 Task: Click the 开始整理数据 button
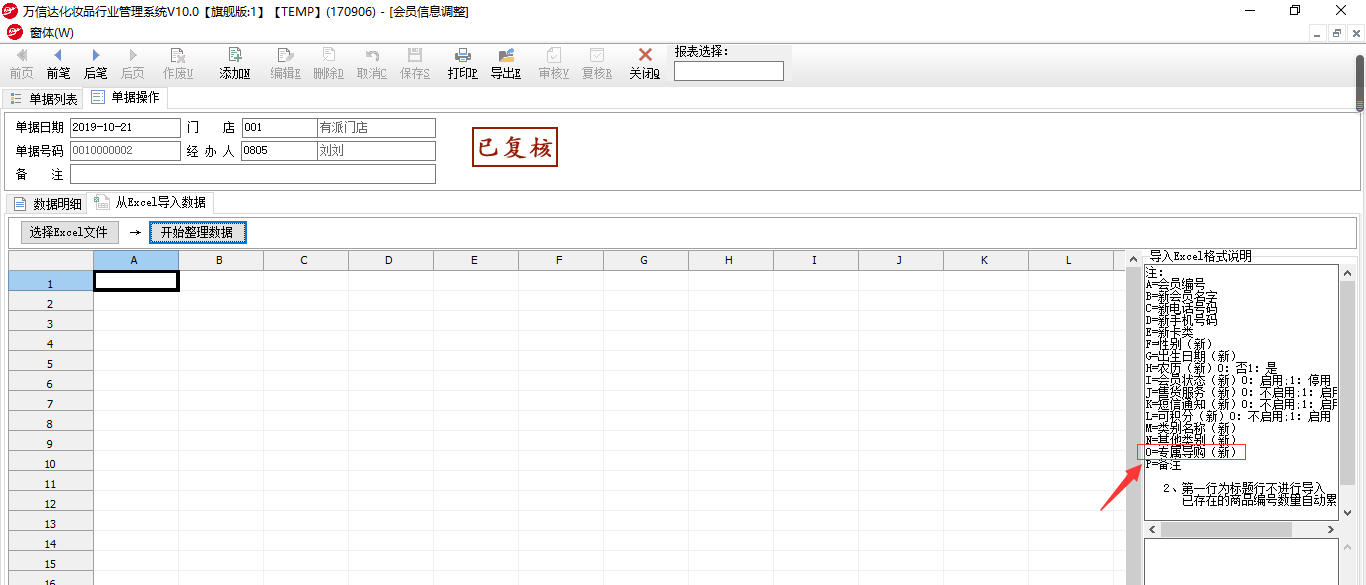pos(197,232)
